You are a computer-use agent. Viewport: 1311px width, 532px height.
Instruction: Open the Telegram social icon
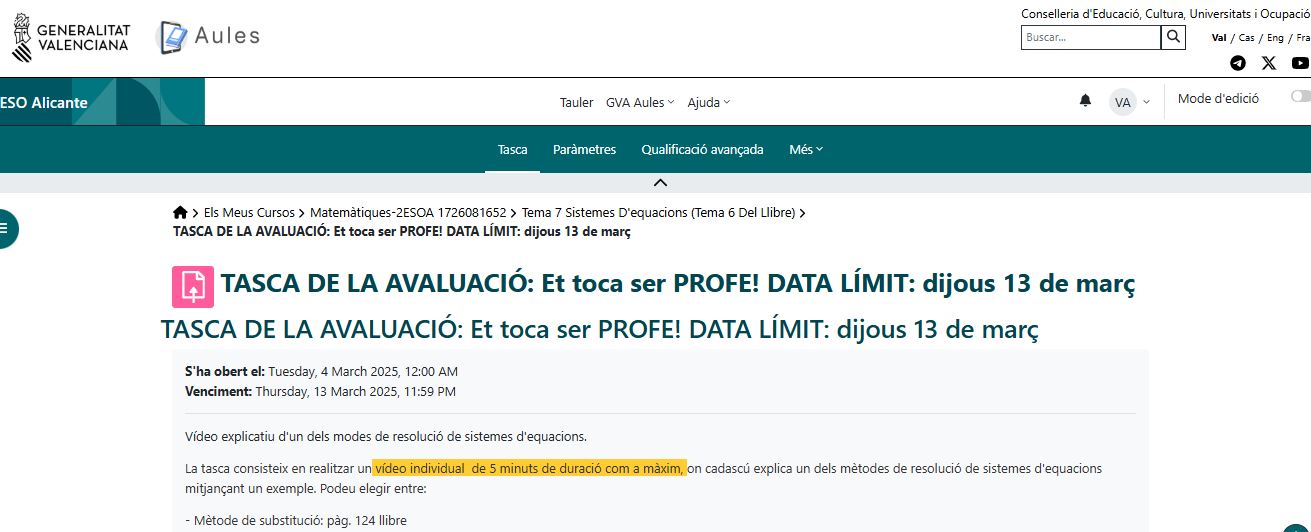pos(1238,63)
